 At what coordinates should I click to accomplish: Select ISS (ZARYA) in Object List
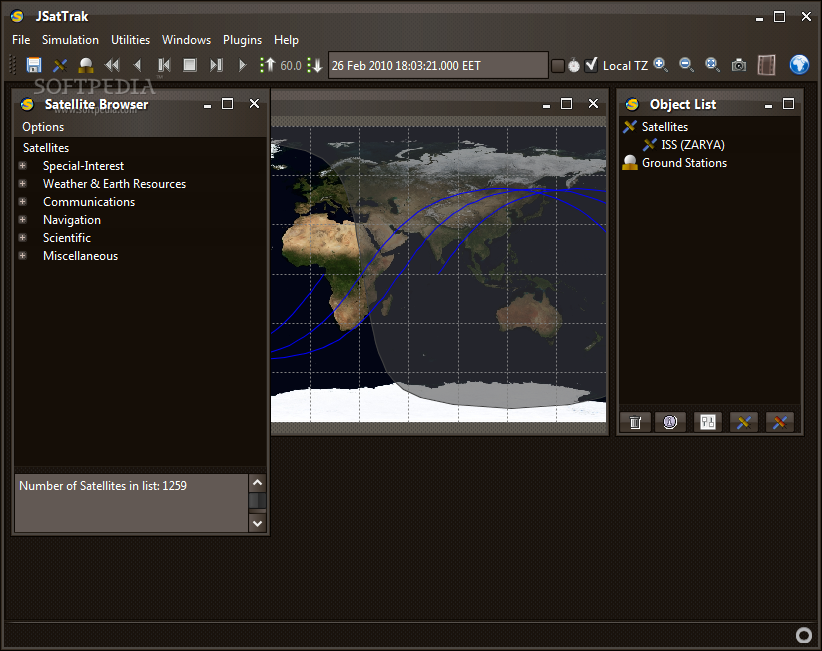(693, 145)
